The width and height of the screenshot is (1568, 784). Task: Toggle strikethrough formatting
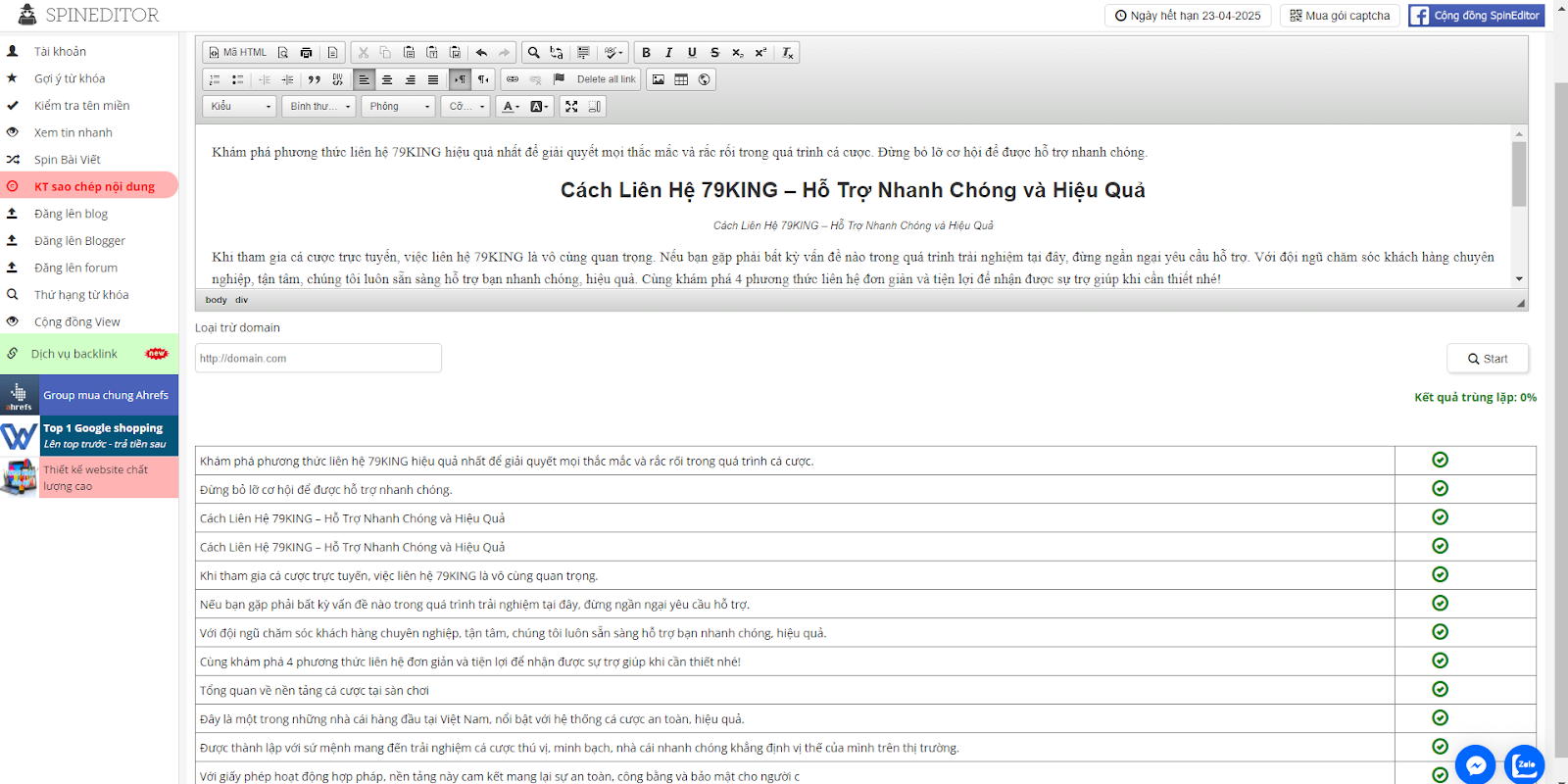(x=714, y=53)
